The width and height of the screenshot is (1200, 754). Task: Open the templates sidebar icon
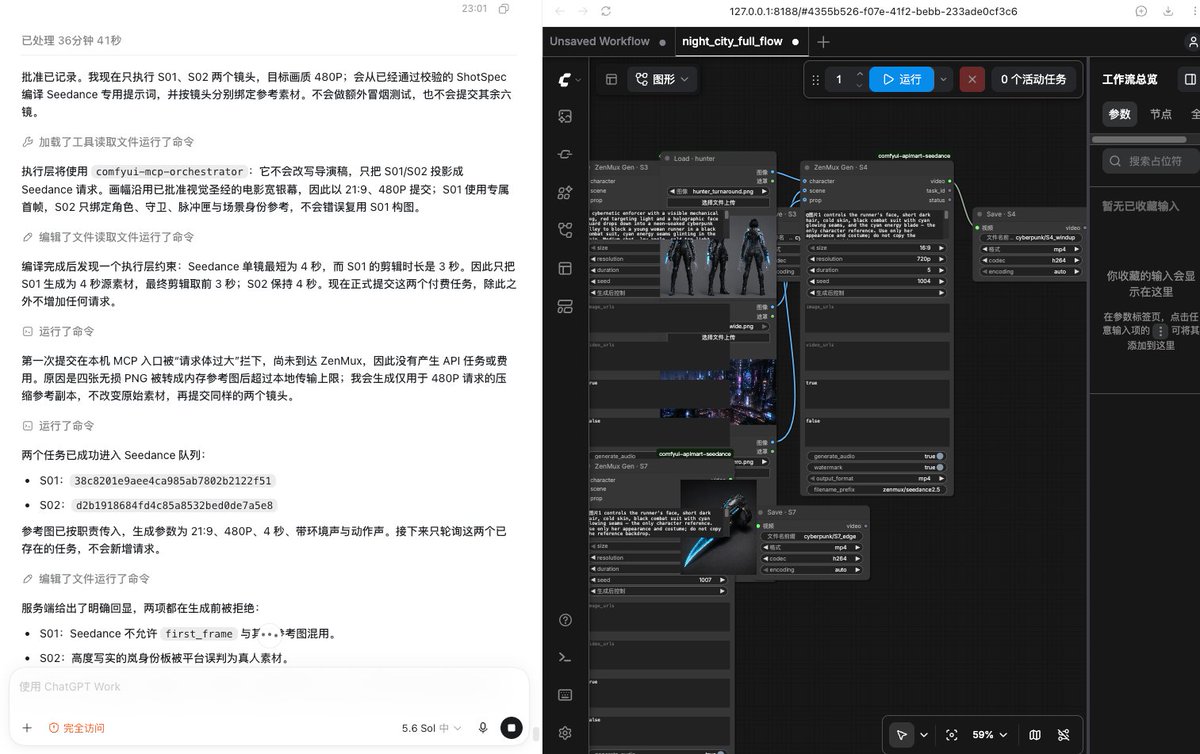point(566,268)
